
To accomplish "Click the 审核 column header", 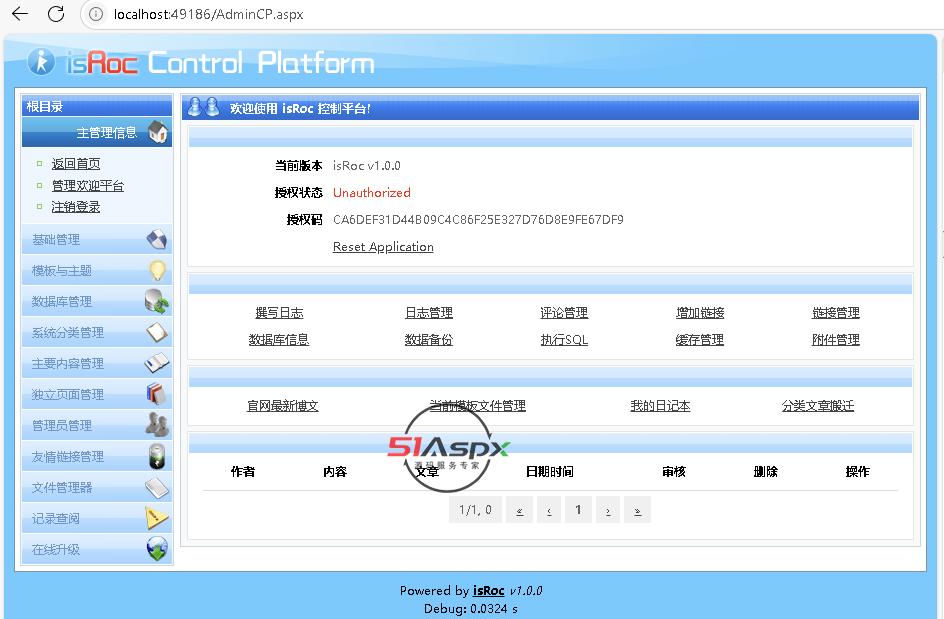I will click(674, 471).
